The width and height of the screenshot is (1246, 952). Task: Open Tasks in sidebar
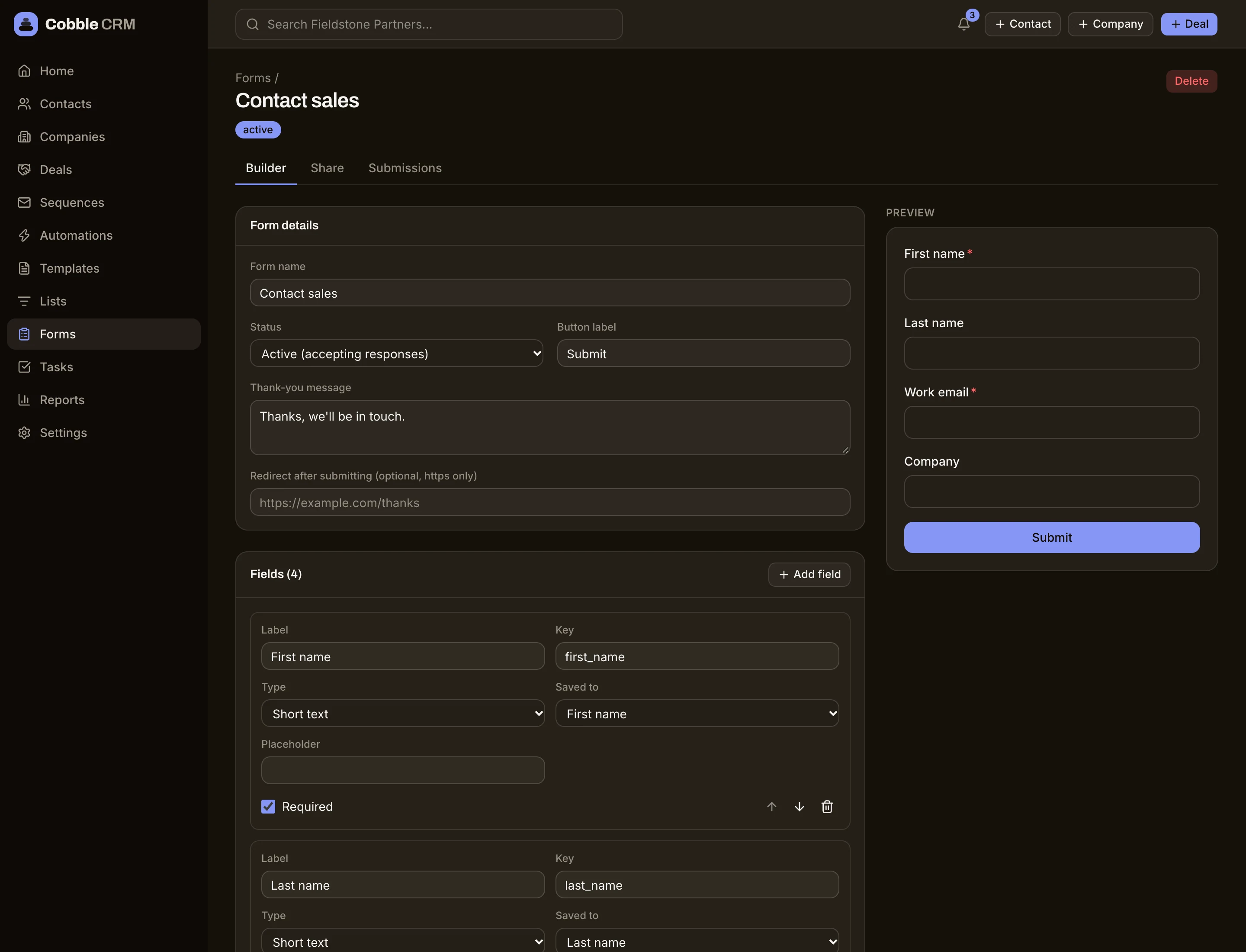[x=104, y=367]
